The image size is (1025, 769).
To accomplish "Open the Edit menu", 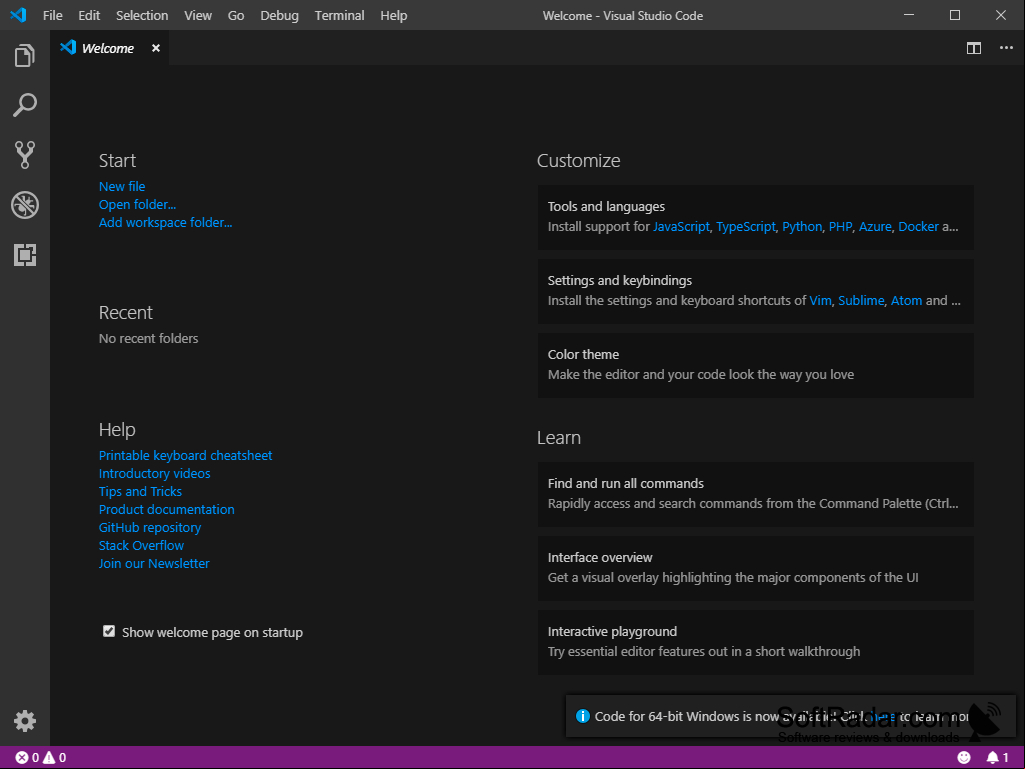I will click(x=89, y=15).
